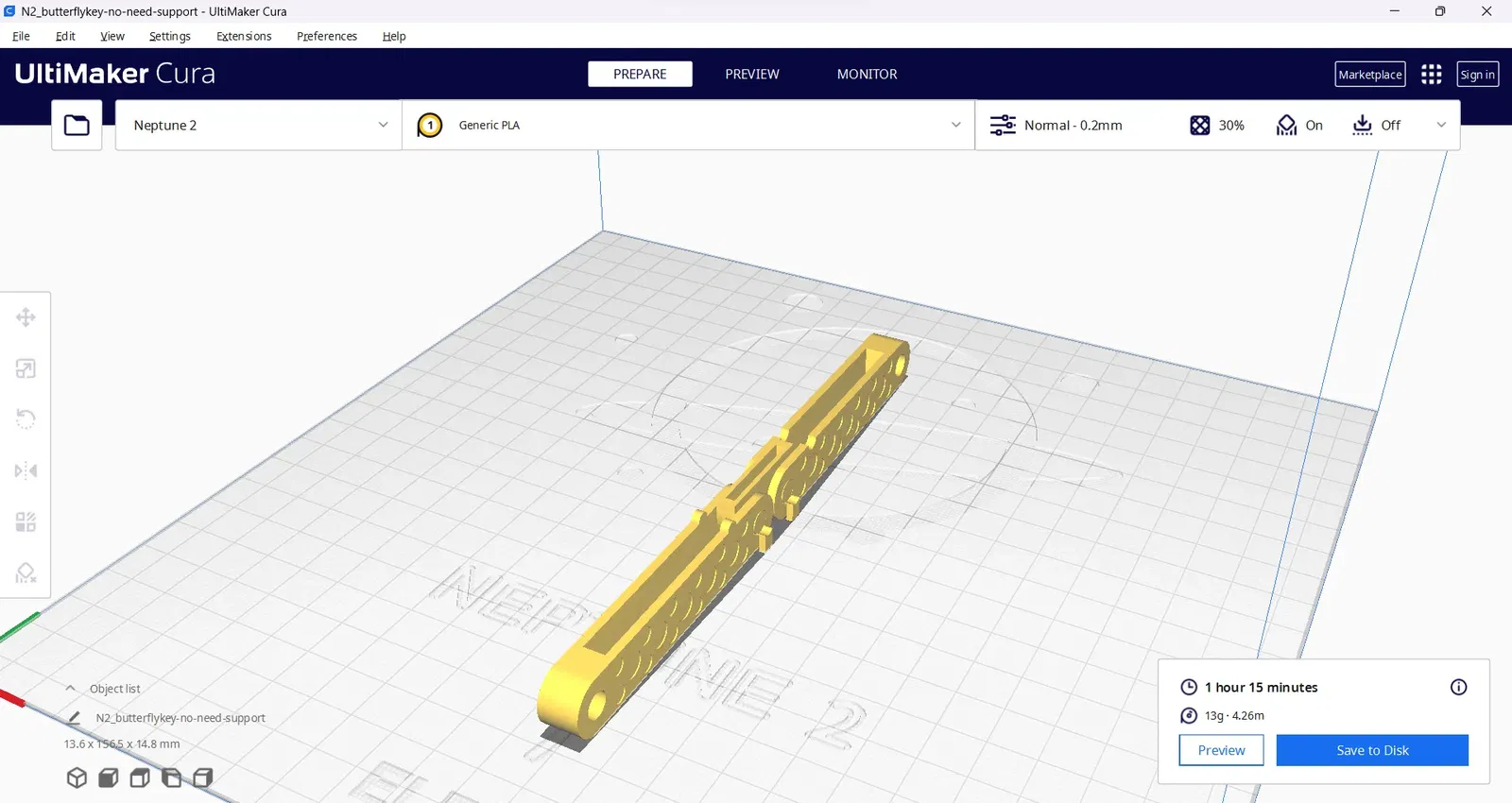Expand the Generic PLA material selector
Screen dimensions: 1512x803
click(x=689, y=125)
